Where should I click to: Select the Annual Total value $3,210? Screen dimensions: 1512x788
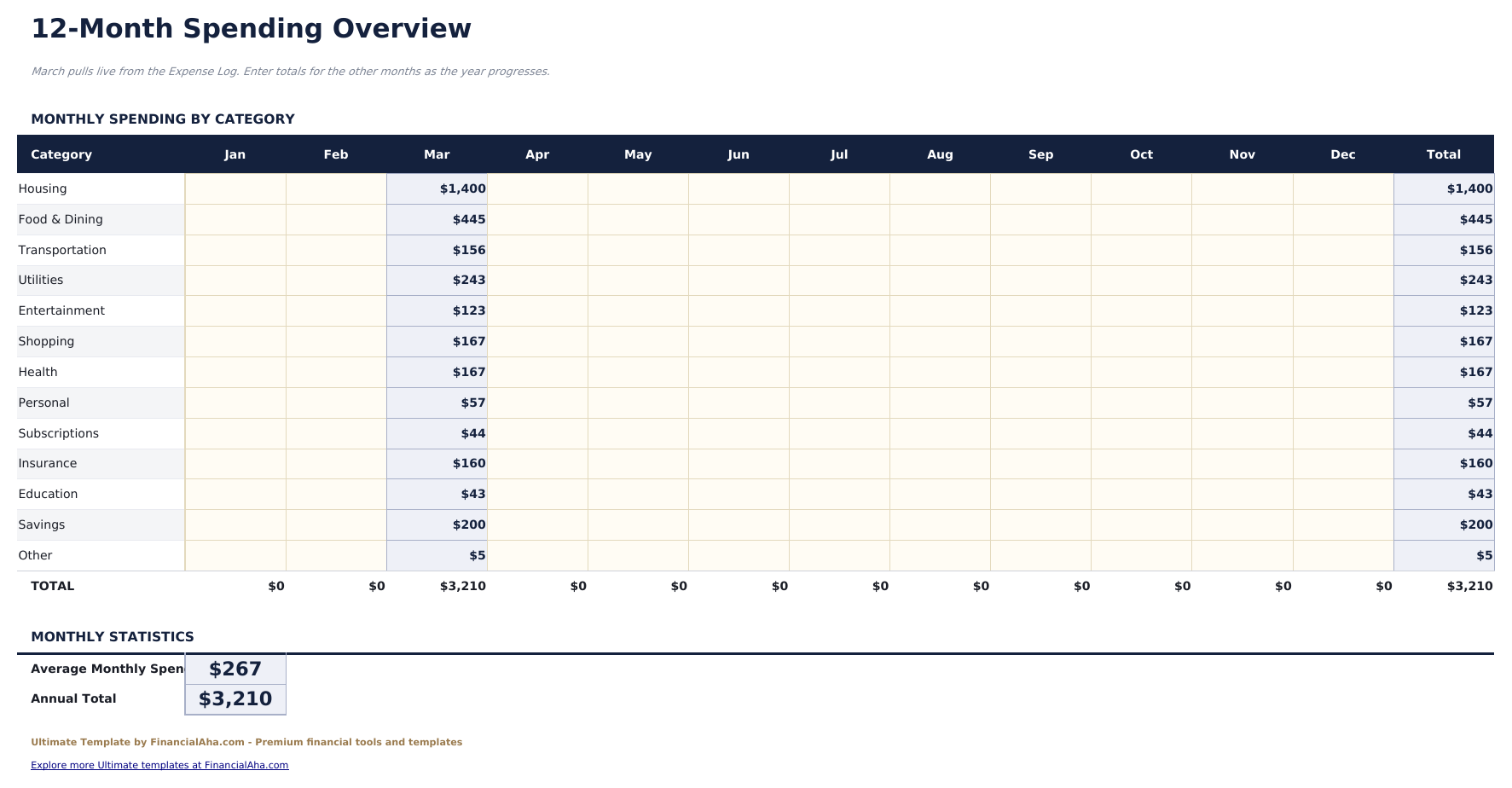[x=235, y=698]
